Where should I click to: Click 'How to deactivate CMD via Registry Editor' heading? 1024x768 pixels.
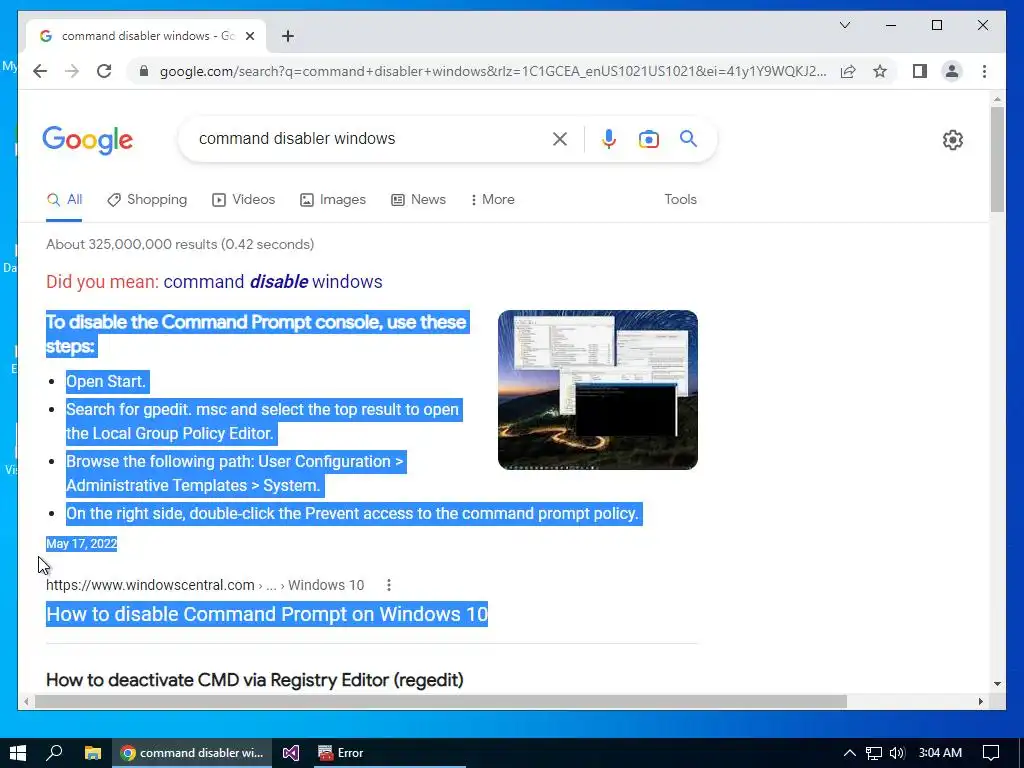255,680
